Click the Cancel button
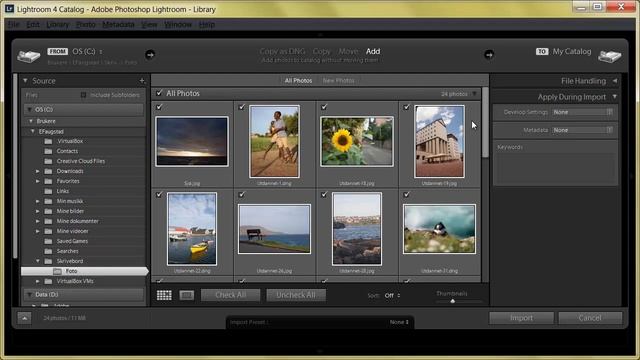Screen dimensions: 640x360 coord(590,318)
